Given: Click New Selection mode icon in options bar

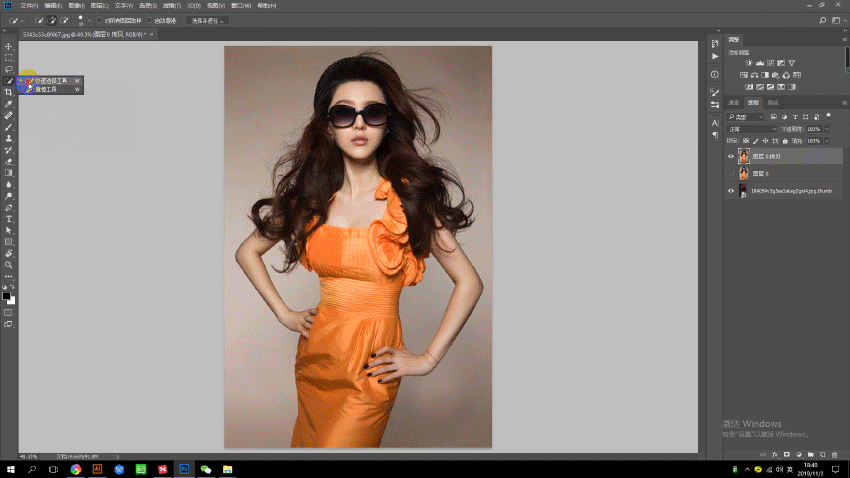Looking at the screenshot, I should click(39, 21).
